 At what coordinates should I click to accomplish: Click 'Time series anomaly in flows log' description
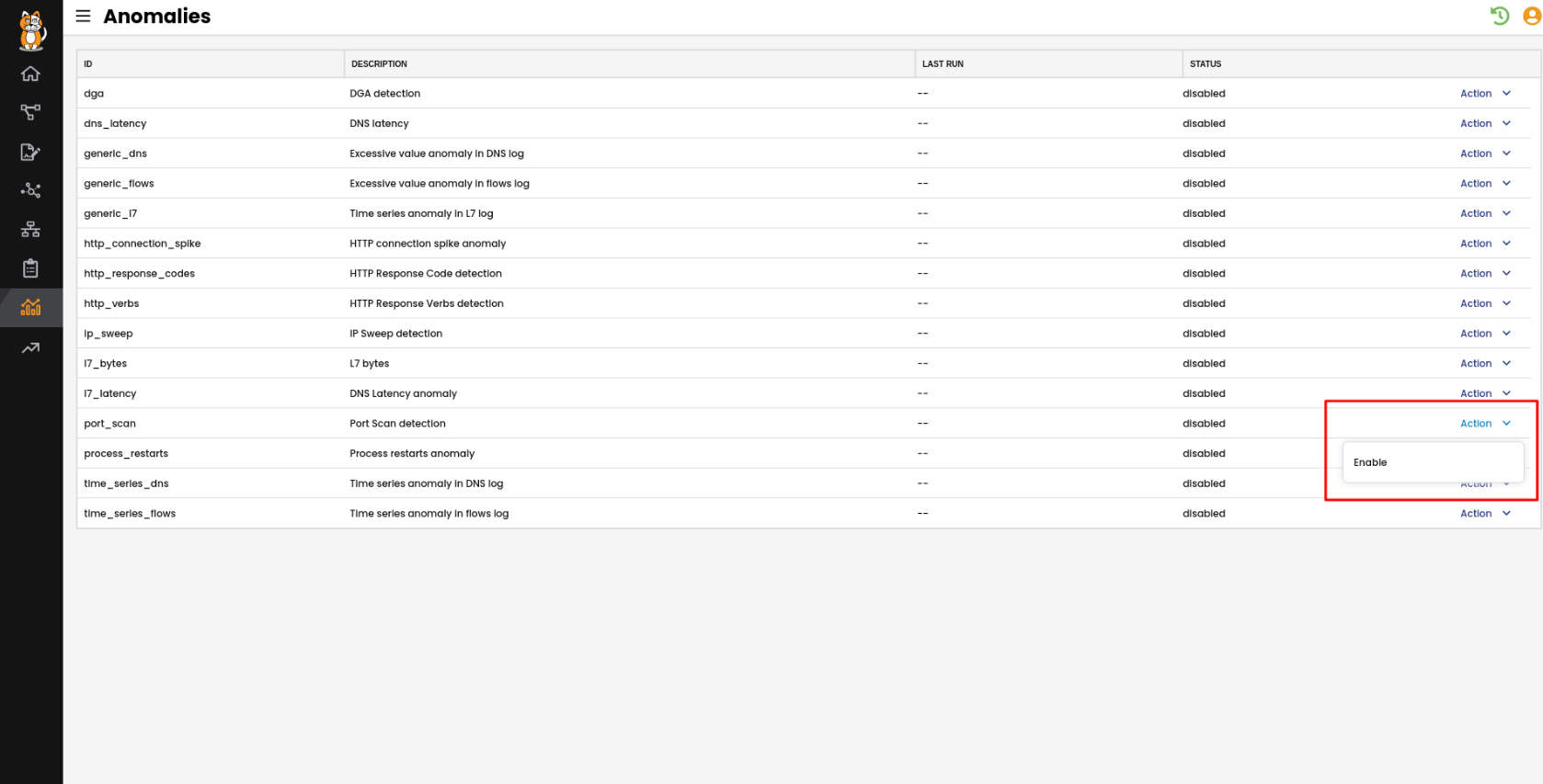(429, 514)
